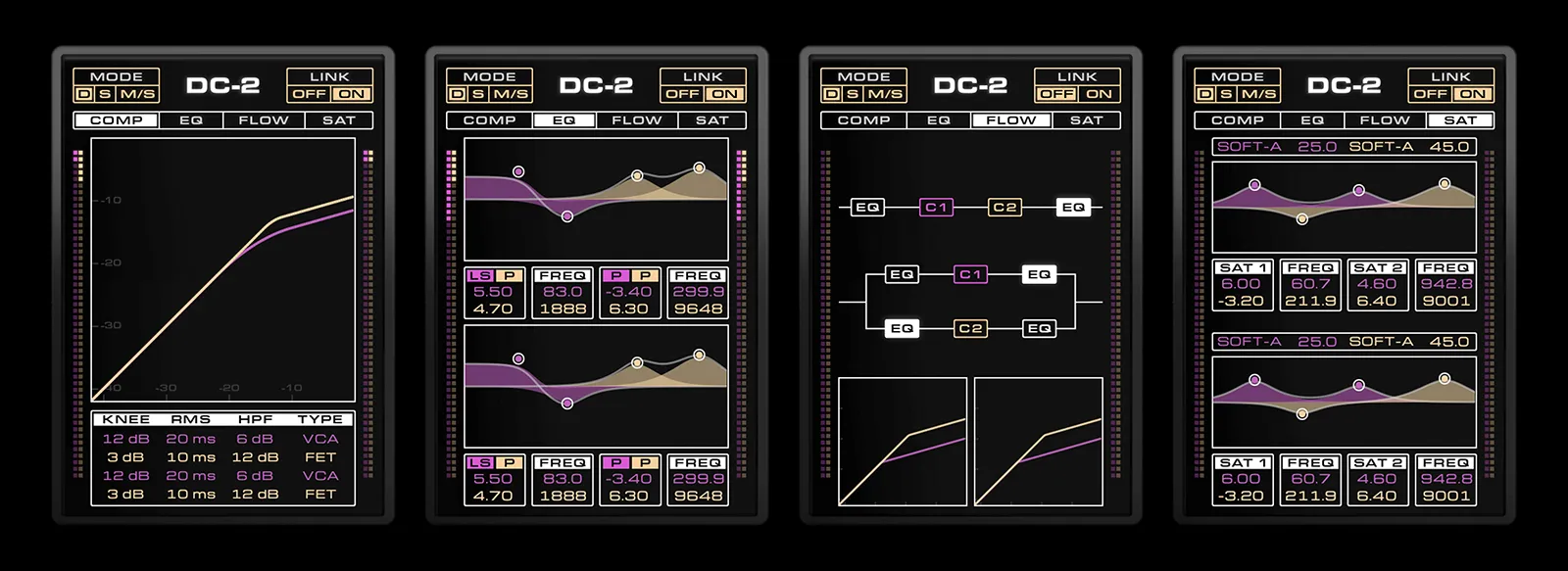Click the filled EQ node after parallel C1
Viewport: 1568px width, 571px height.
tap(1039, 274)
